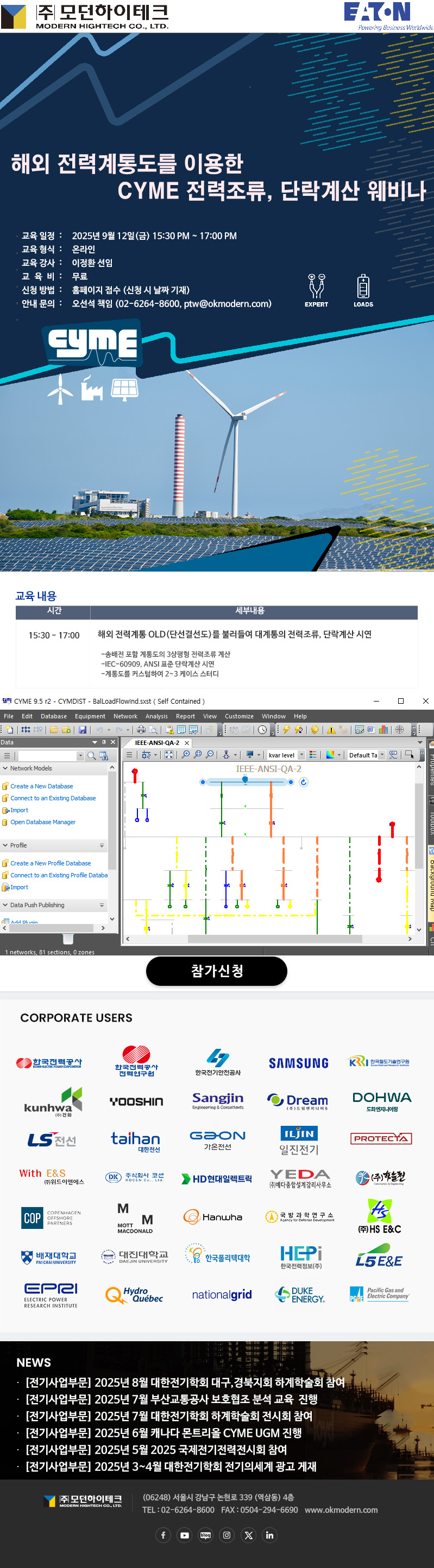434x1568 pixels.
Task: Pin the Data panel with pushpin
Action: (x=104, y=742)
